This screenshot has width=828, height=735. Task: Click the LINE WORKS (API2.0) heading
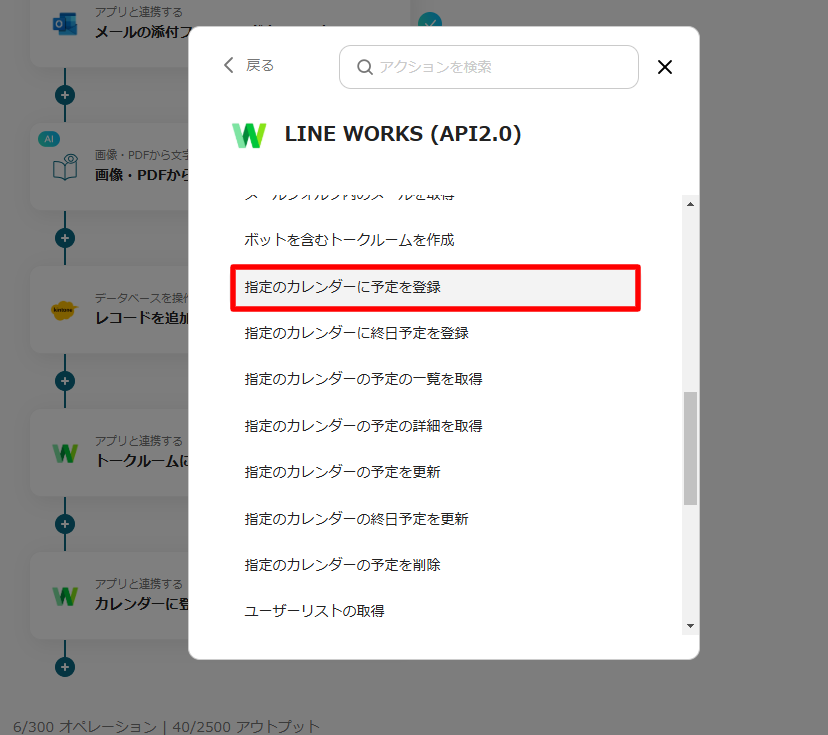tap(403, 134)
